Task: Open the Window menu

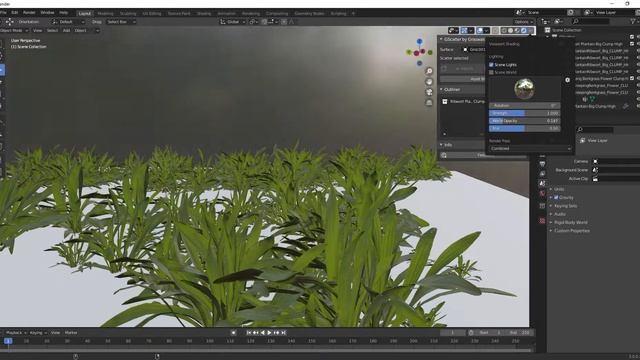Action: [47, 13]
